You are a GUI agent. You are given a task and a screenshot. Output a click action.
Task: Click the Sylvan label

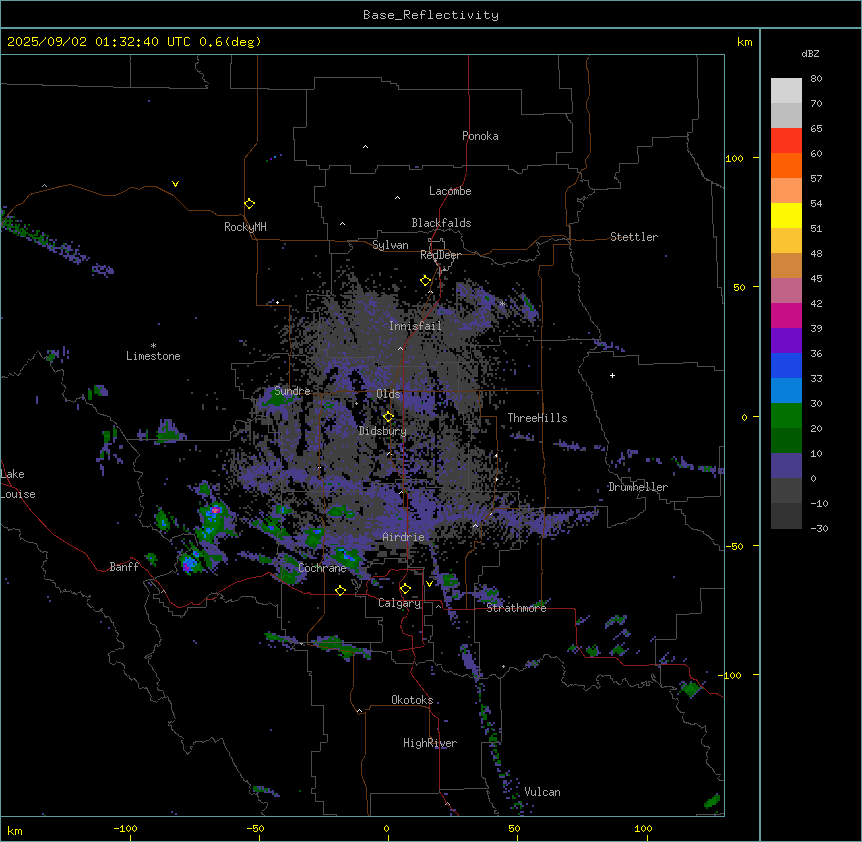pos(390,245)
